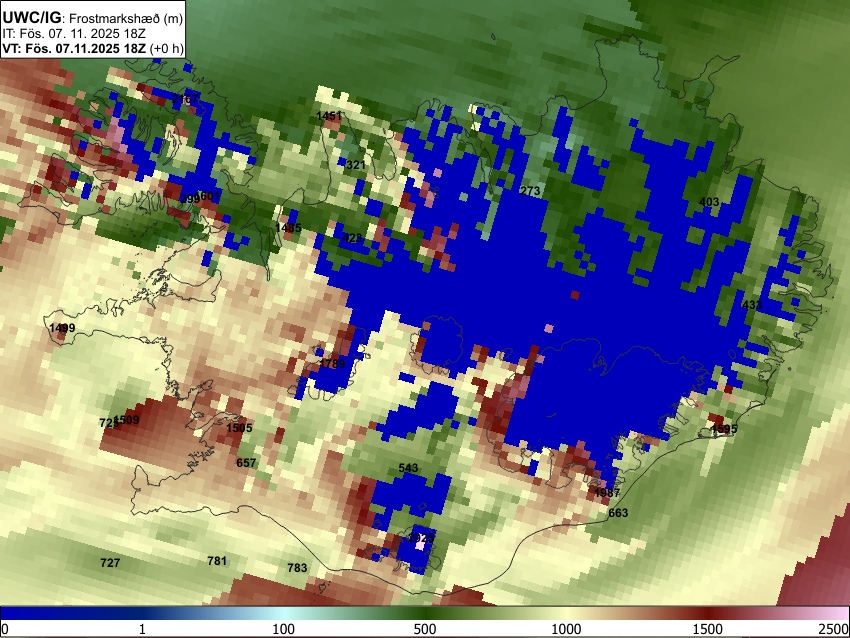Click the map value 783
This screenshot has width=850, height=638.
[x=297, y=568]
